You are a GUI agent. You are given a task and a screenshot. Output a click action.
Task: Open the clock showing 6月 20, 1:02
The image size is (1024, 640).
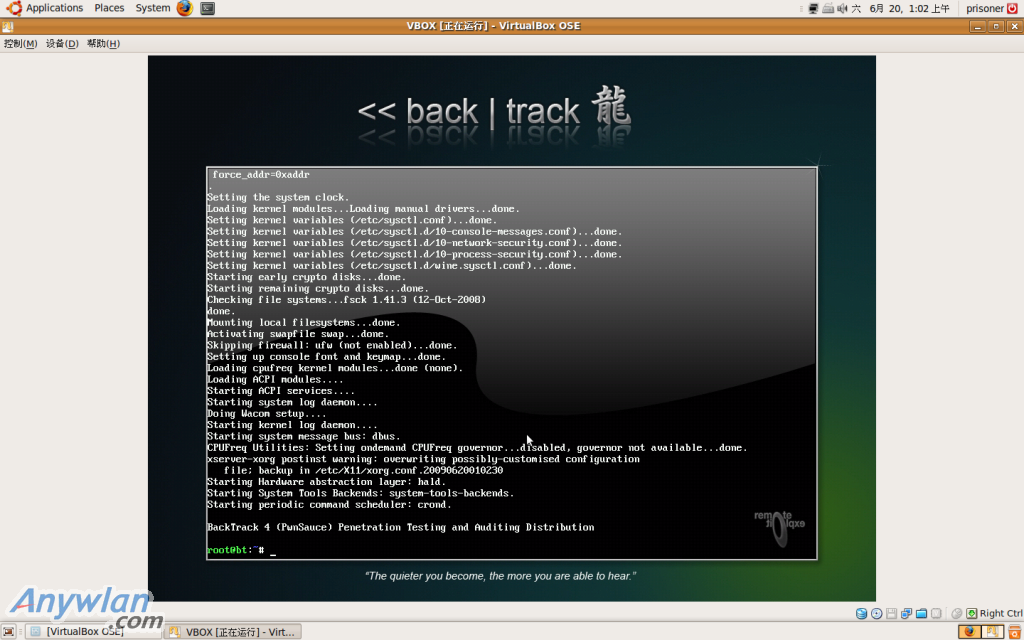pos(901,8)
